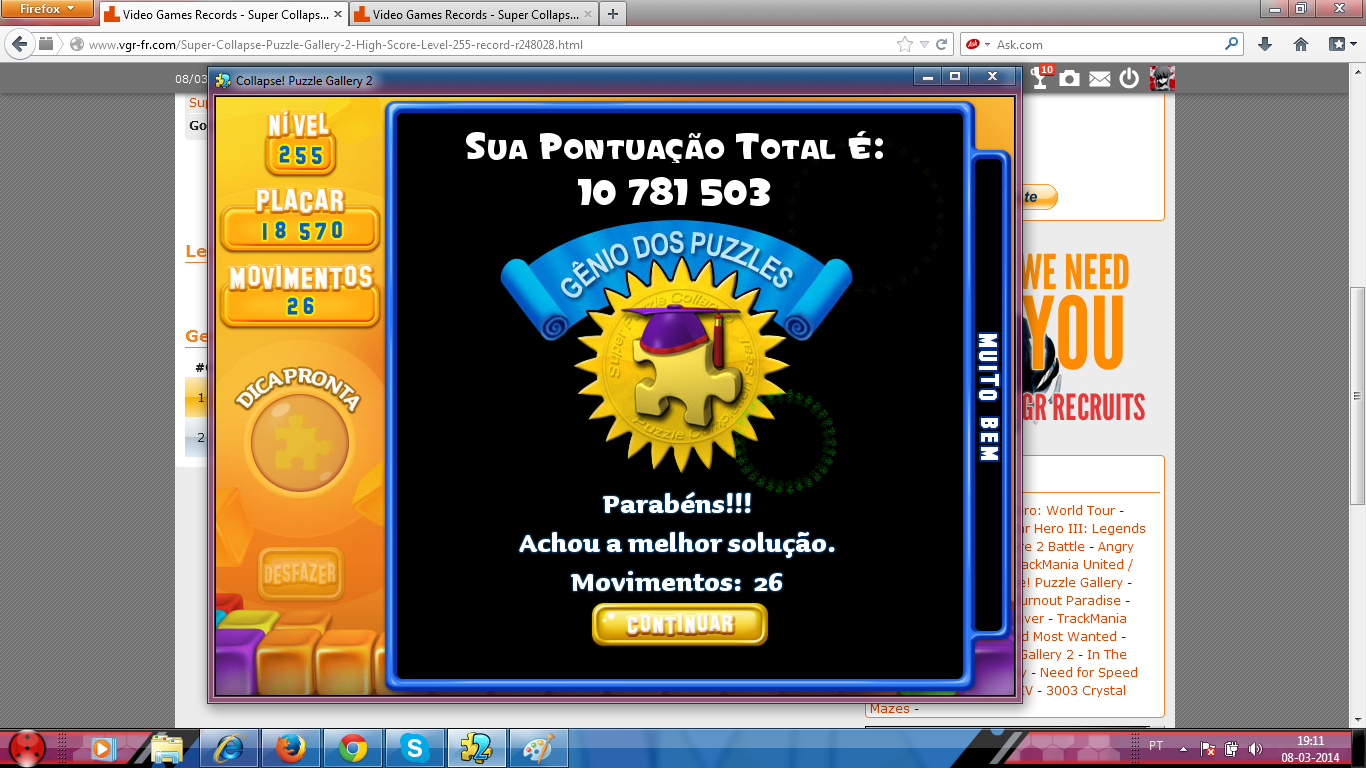Click the trophy notifications icon with badge
Screen dimensions: 1366x768
(x=1041, y=78)
